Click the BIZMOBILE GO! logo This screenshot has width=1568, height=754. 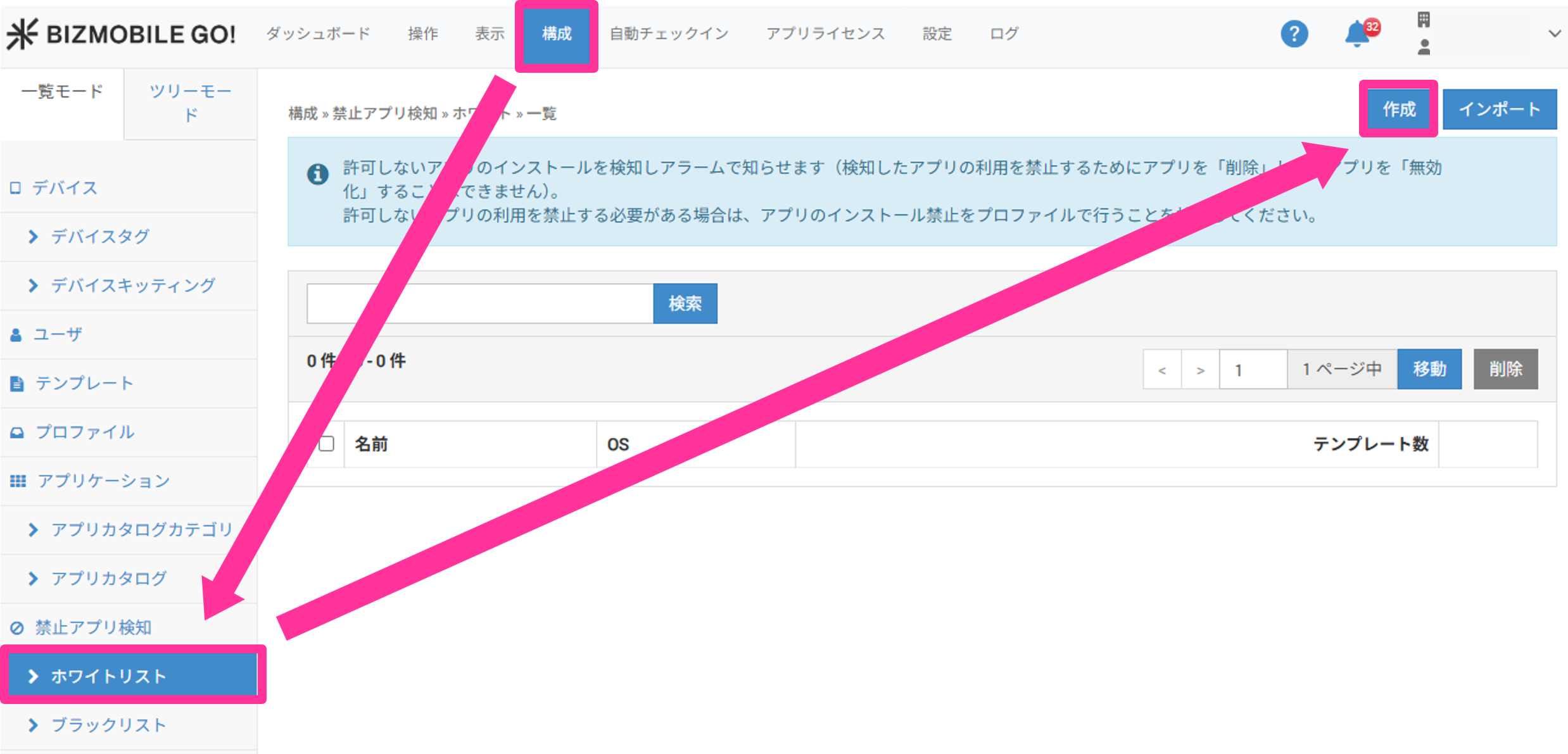click(x=122, y=34)
